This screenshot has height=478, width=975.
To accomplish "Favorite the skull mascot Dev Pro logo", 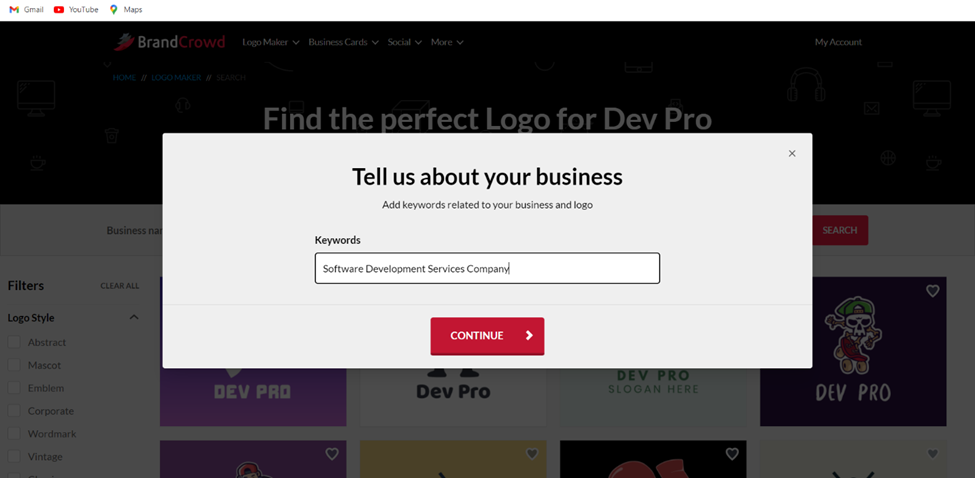I will [x=932, y=291].
